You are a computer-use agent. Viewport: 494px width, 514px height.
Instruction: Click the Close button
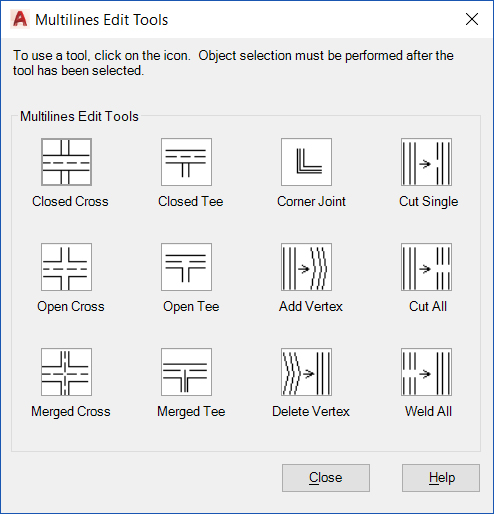tap(326, 478)
